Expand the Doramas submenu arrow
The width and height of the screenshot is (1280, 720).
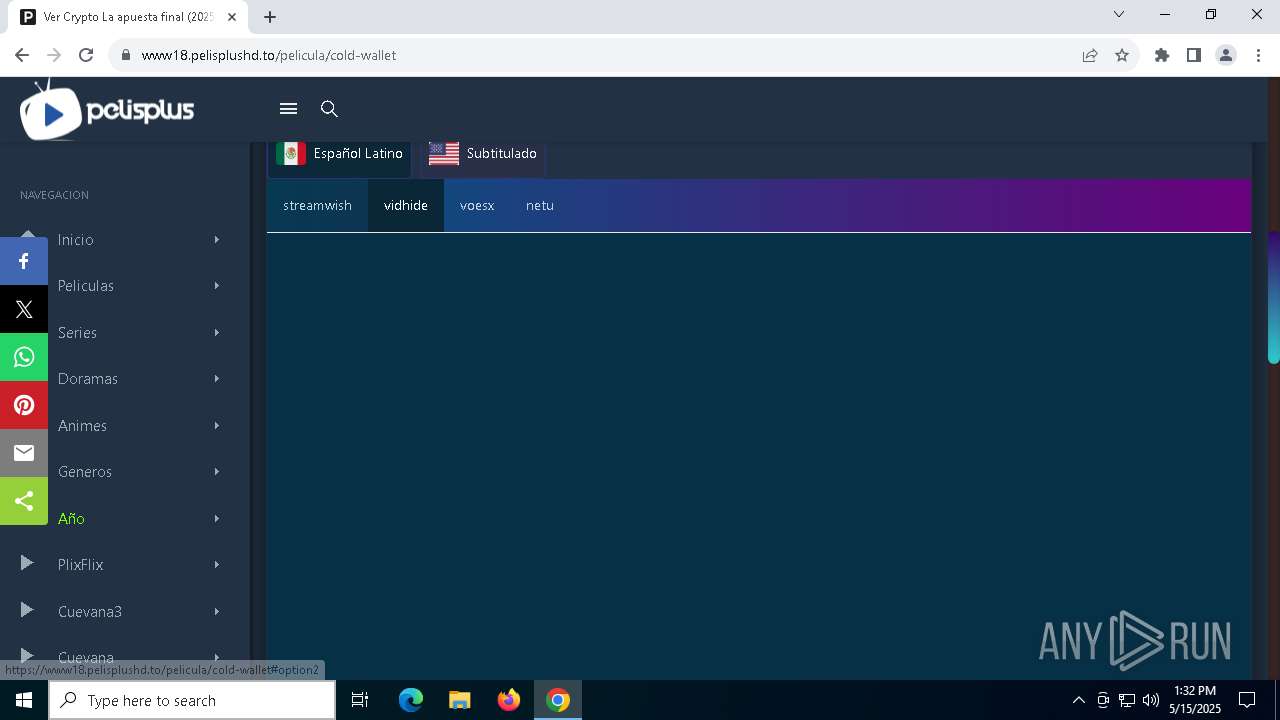click(216, 379)
